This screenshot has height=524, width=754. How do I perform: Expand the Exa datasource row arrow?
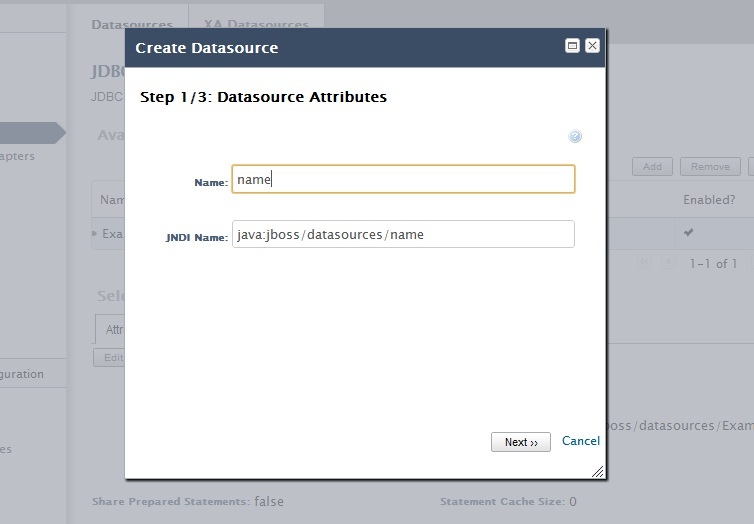[x=95, y=234]
